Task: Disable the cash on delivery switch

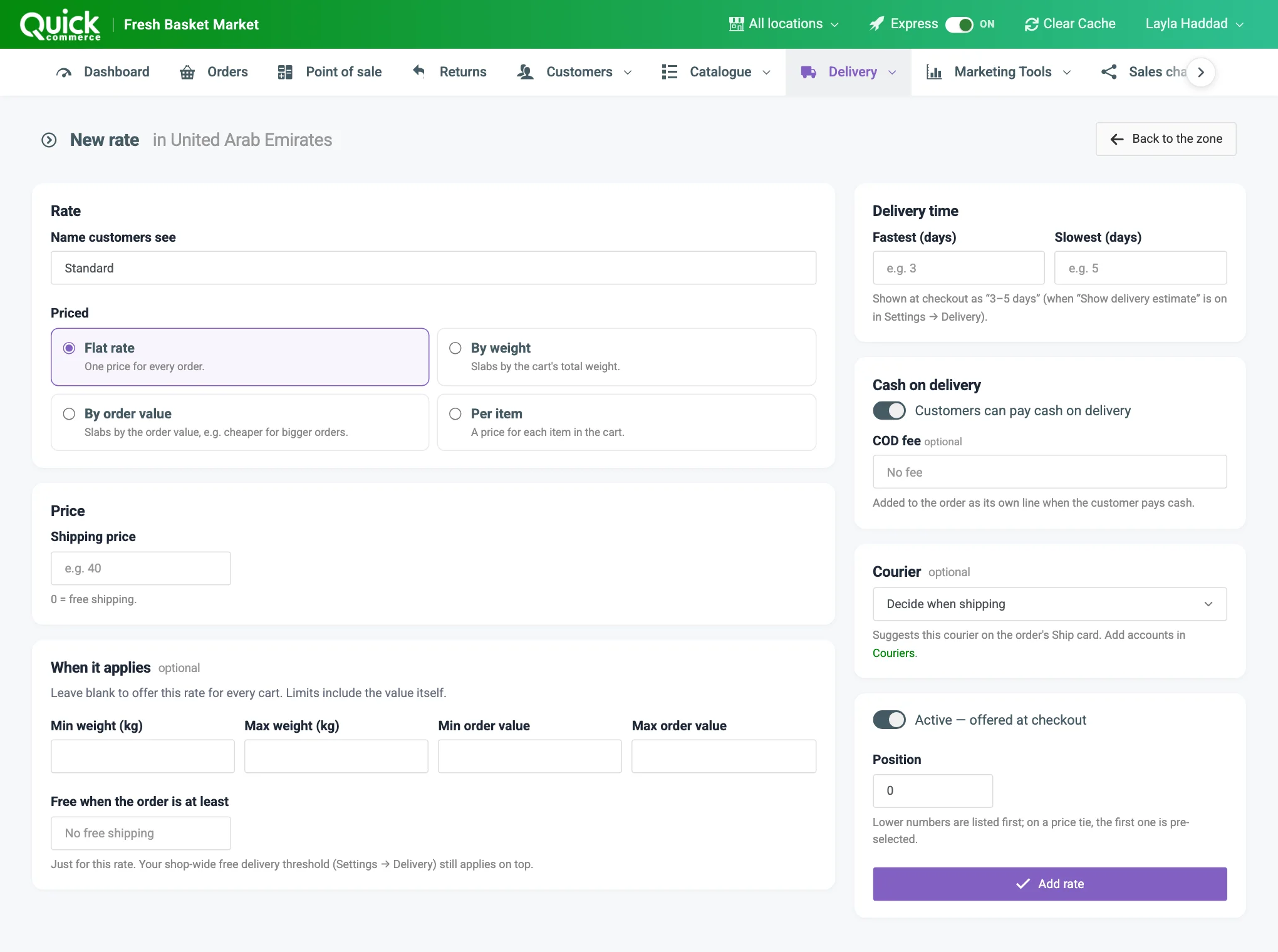Action: 889,411
